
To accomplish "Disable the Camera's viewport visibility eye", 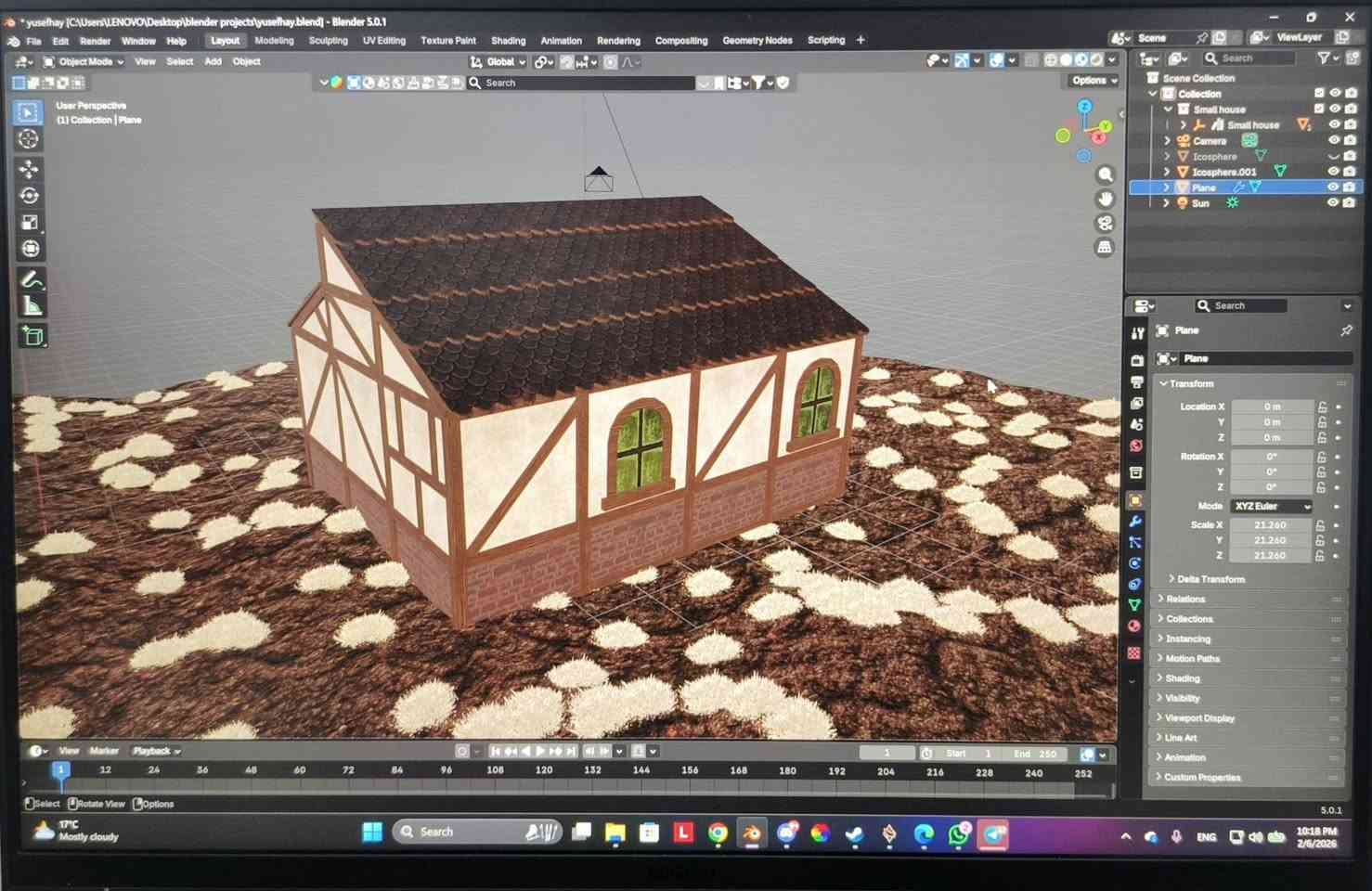I will (1334, 140).
